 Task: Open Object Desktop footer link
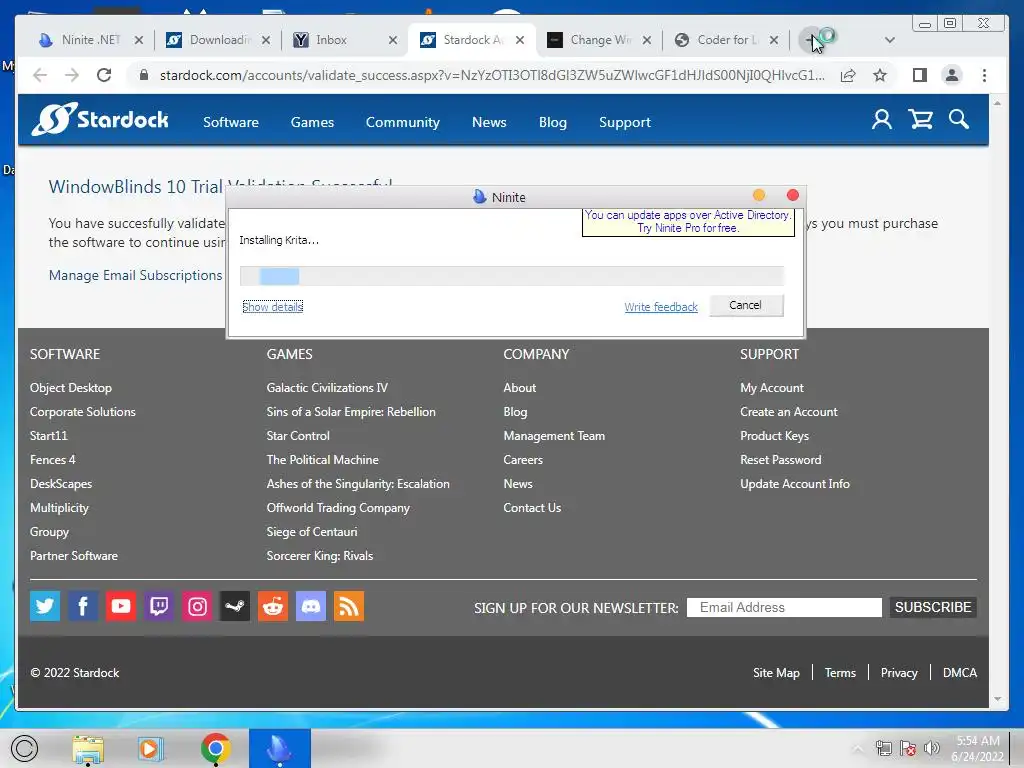click(x=71, y=388)
